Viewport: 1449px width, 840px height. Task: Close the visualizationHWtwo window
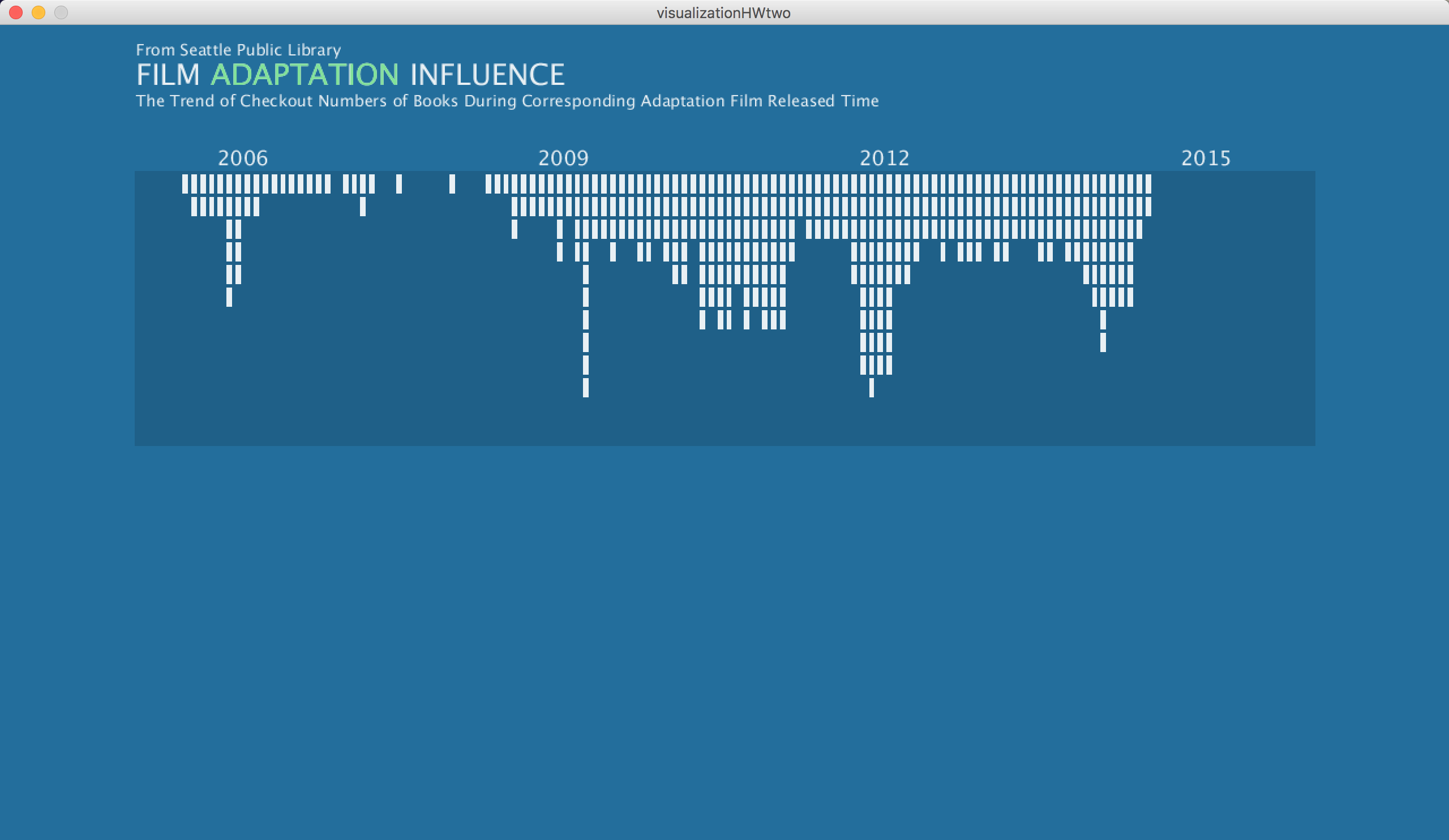point(16,12)
